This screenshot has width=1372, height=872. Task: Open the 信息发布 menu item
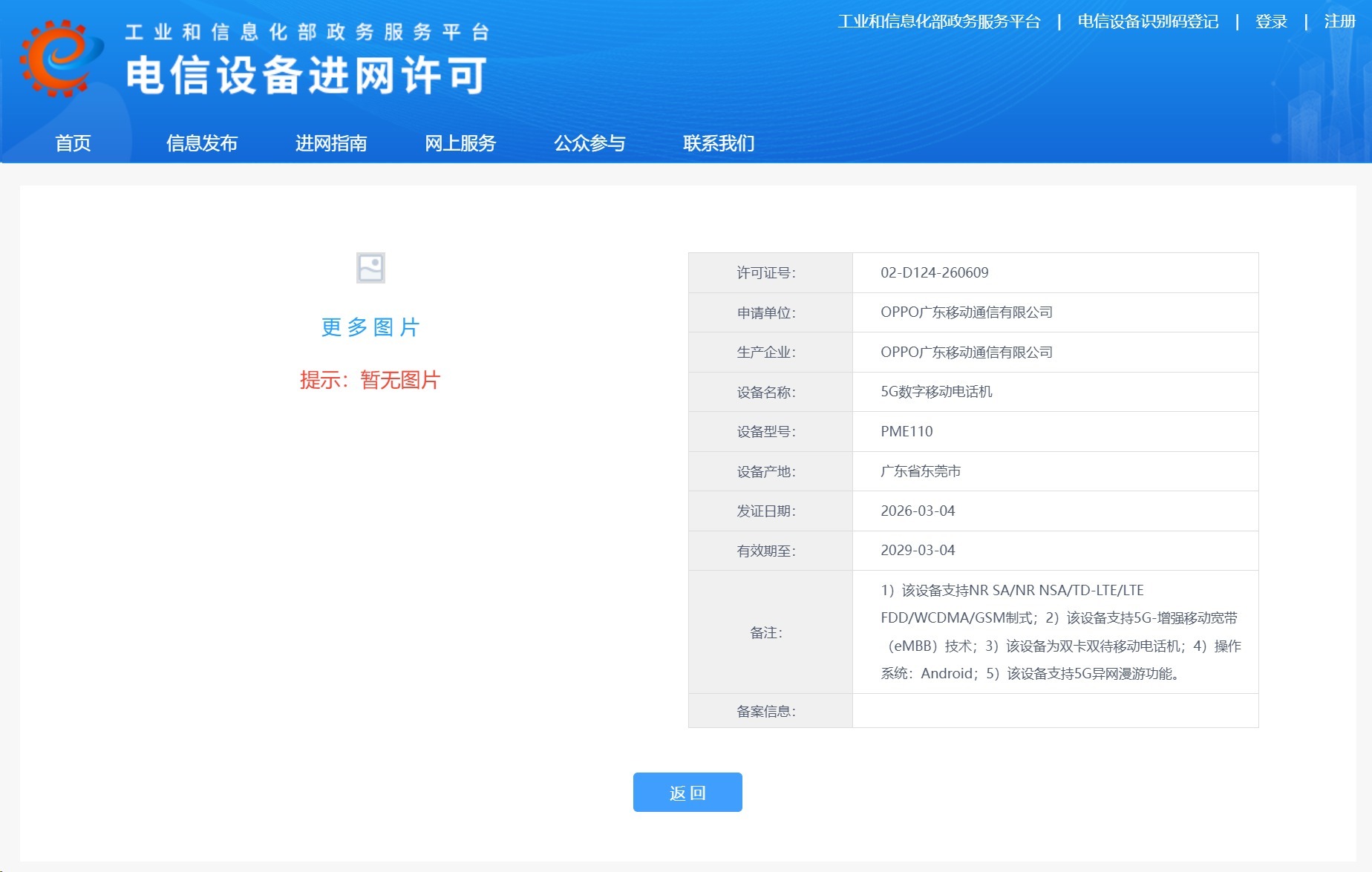point(202,143)
